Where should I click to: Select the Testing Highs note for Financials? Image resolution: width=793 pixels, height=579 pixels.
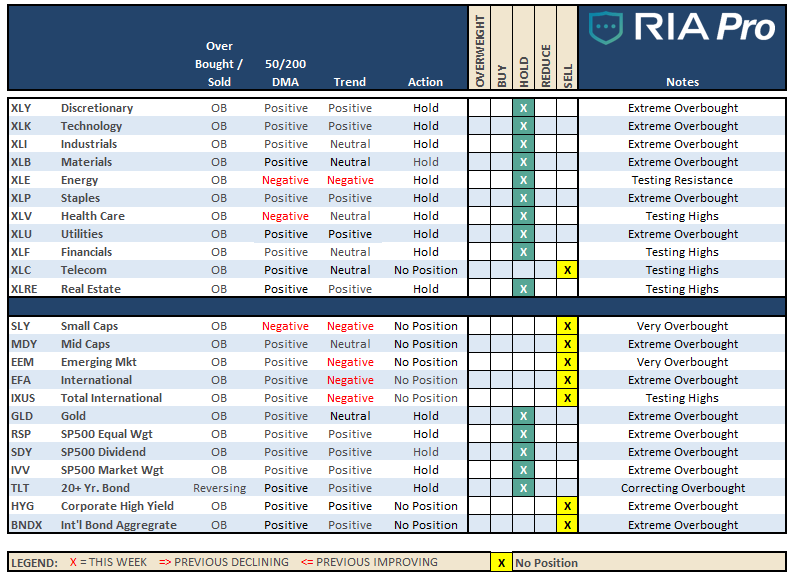[x=682, y=252]
